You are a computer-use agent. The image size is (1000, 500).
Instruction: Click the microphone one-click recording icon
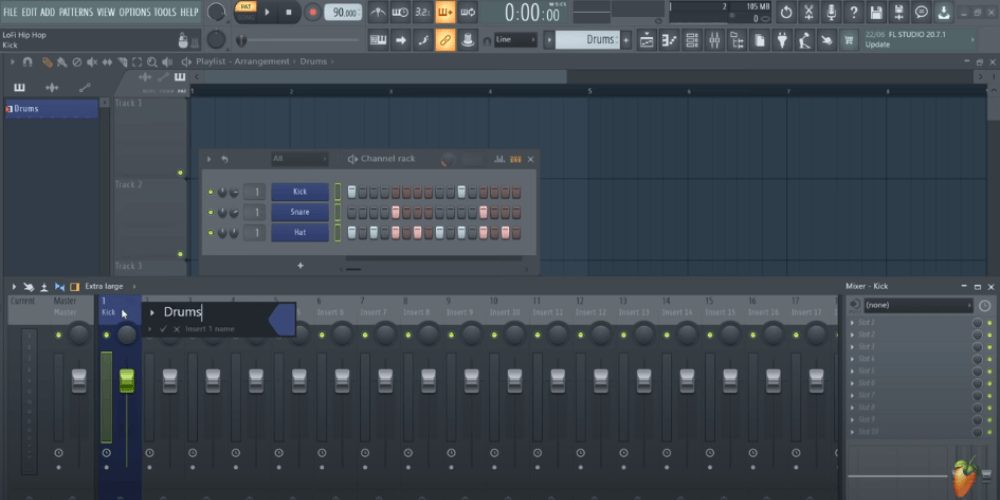pyautogui.click(x=831, y=11)
